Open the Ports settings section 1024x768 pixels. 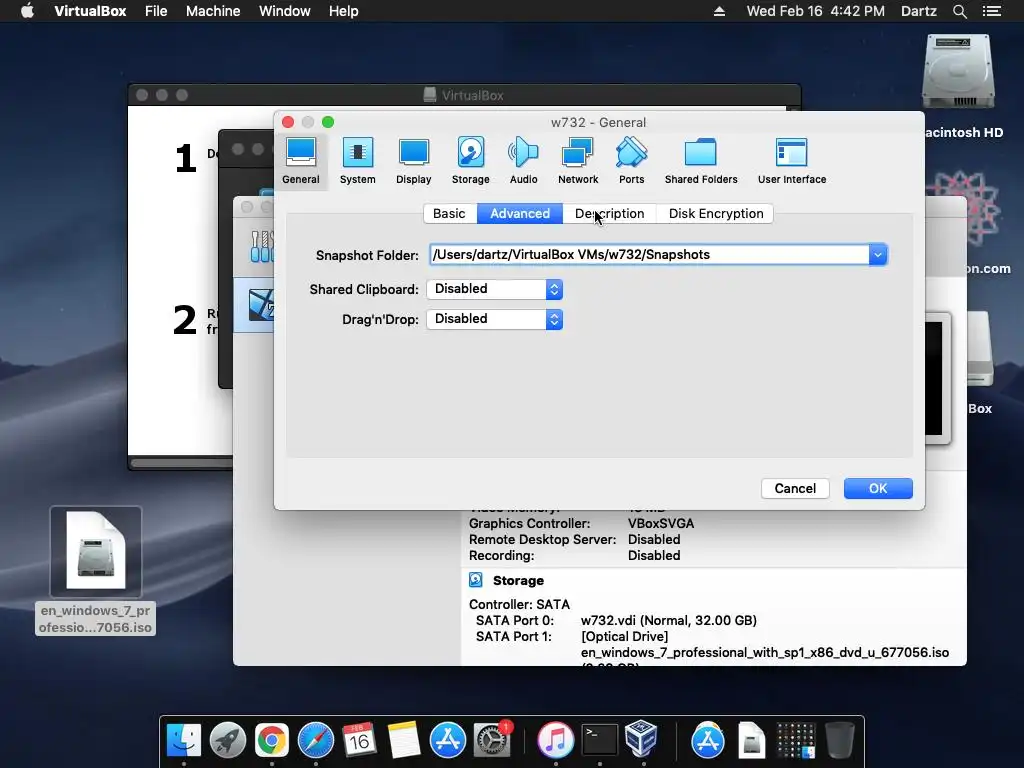click(x=632, y=161)
